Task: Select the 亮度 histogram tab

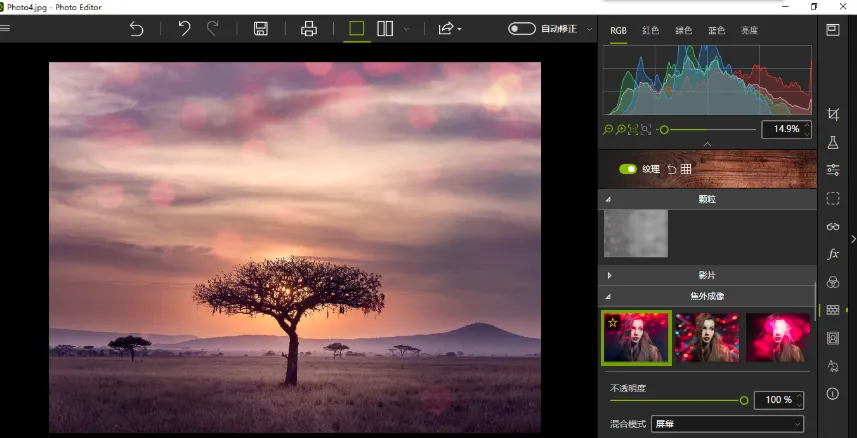Action: click(749, 31)
